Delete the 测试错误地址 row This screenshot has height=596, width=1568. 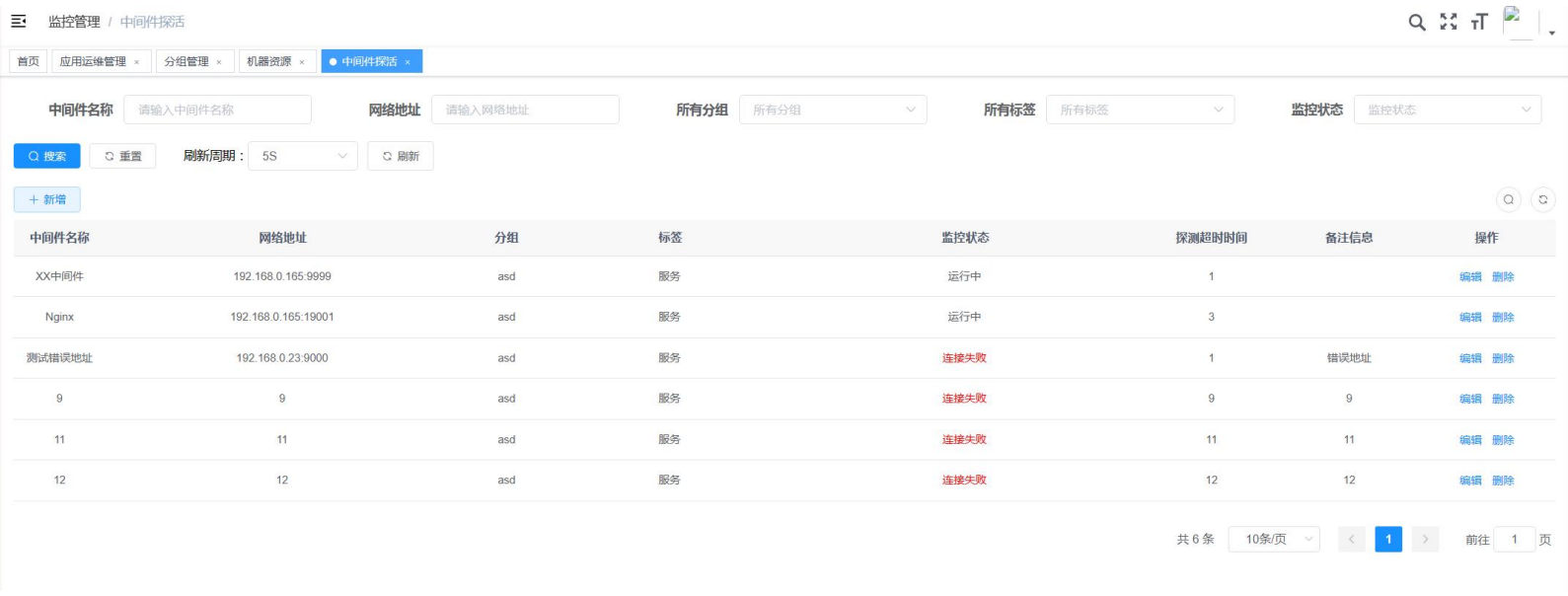tap(1503, 358)
